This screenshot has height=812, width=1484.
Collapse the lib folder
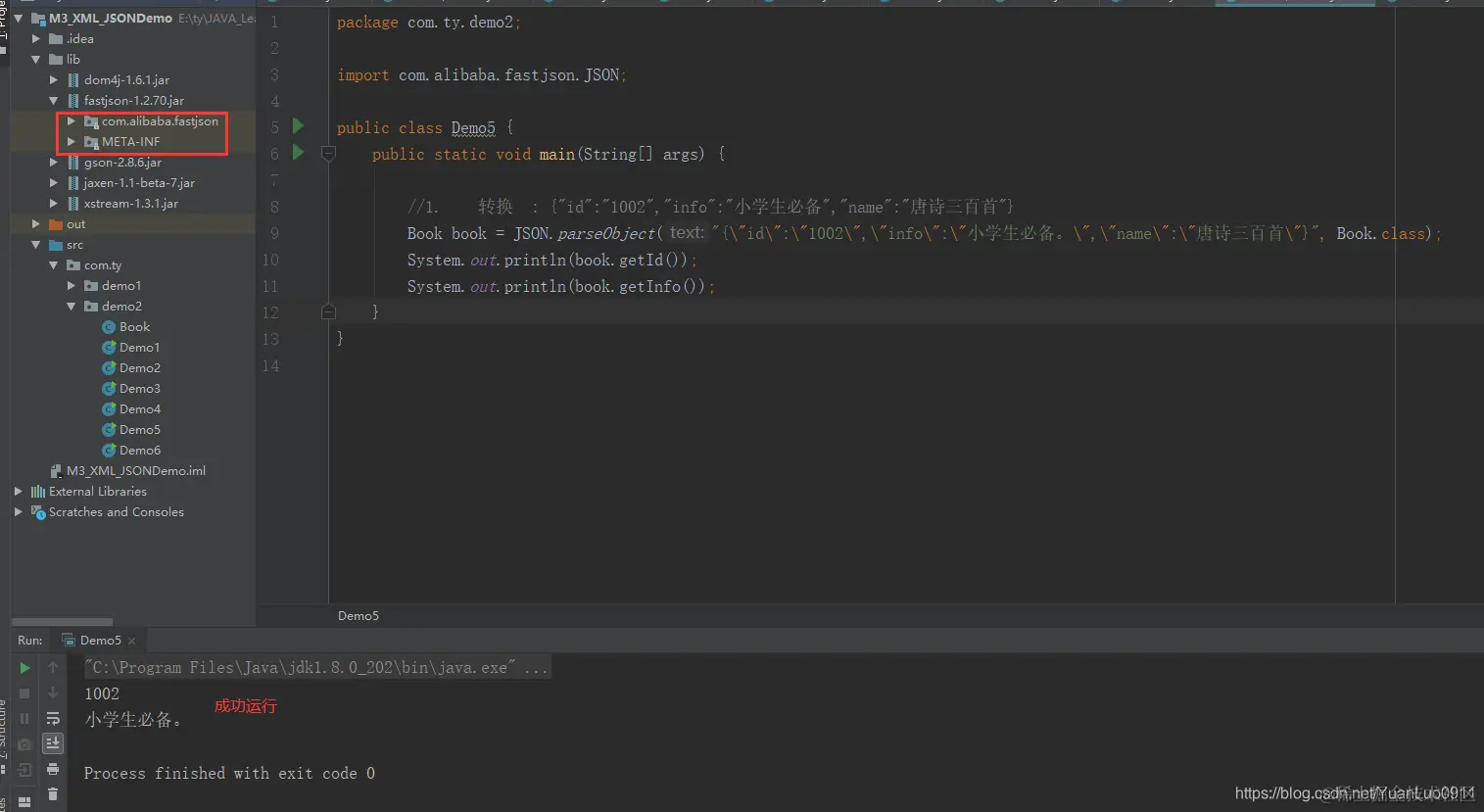click(x=36, y=60)
